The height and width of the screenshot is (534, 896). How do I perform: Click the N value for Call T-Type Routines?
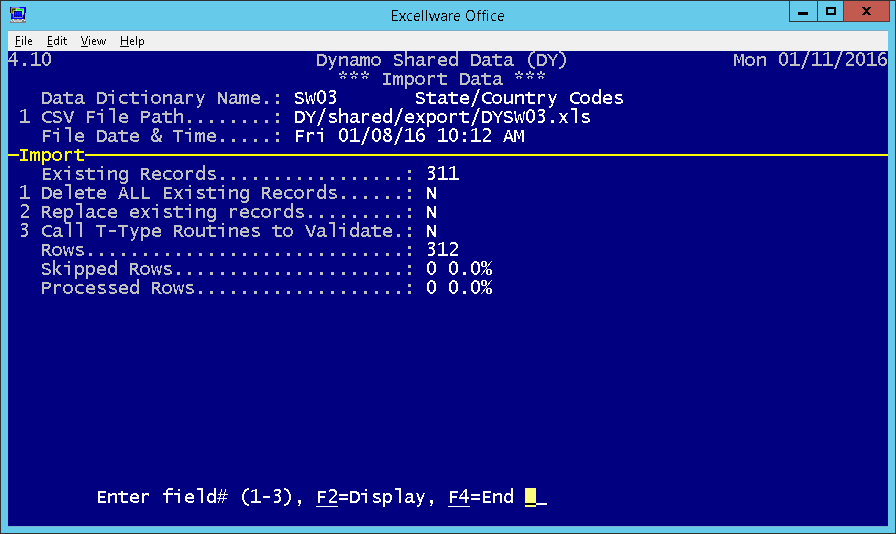click(431, 231)
